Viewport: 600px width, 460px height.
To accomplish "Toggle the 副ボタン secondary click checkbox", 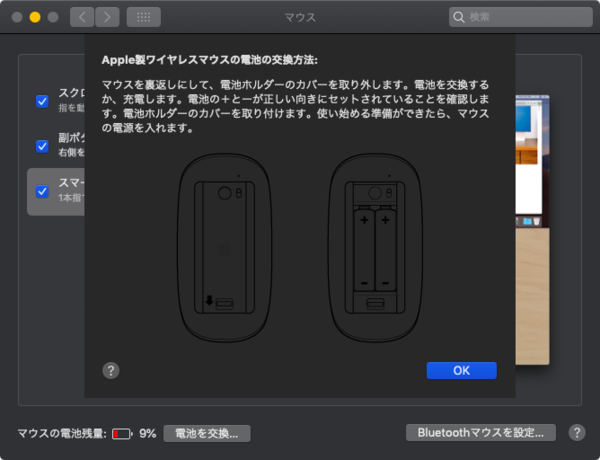I will pyautogui.click(x=42, y=146).
